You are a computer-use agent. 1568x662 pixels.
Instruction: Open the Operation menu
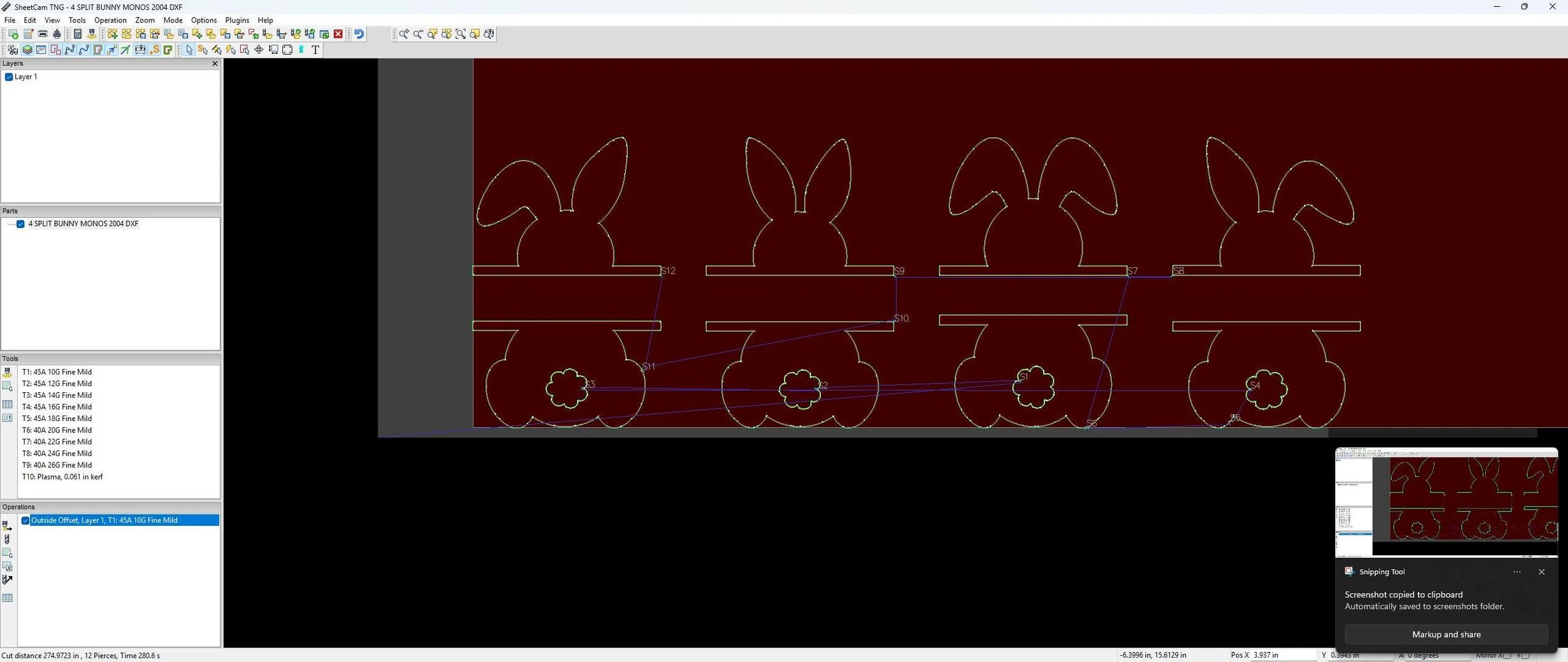(x=110, y=20)
